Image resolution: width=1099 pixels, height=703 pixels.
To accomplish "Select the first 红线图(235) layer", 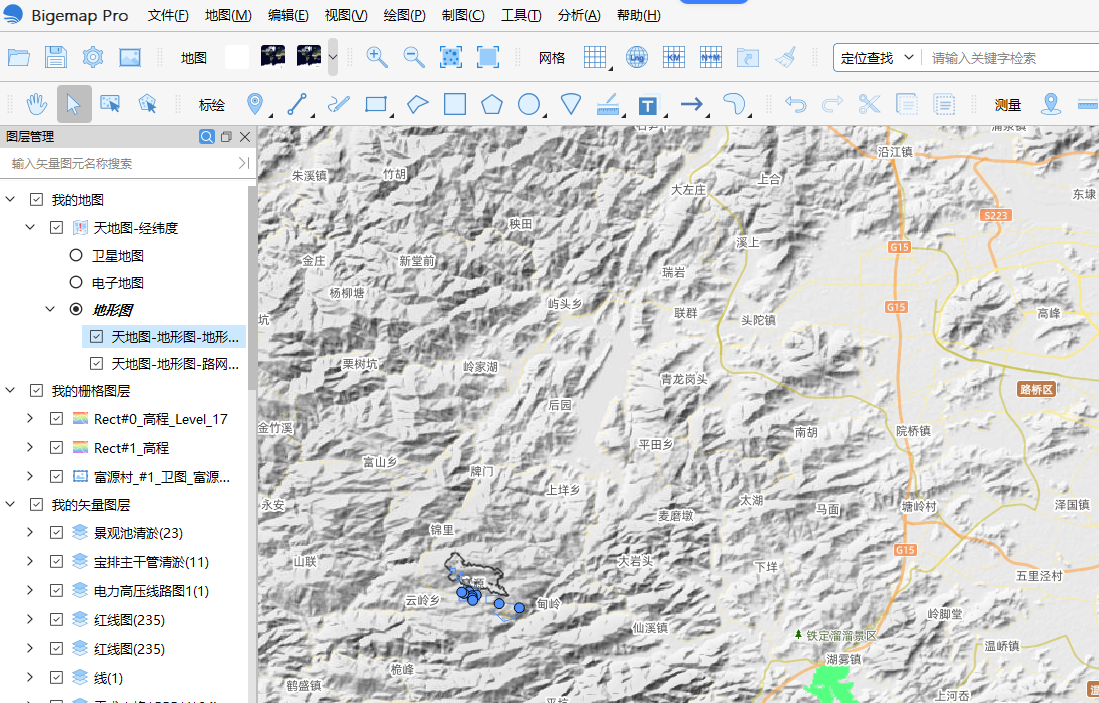I will click(x=129, y=620).
